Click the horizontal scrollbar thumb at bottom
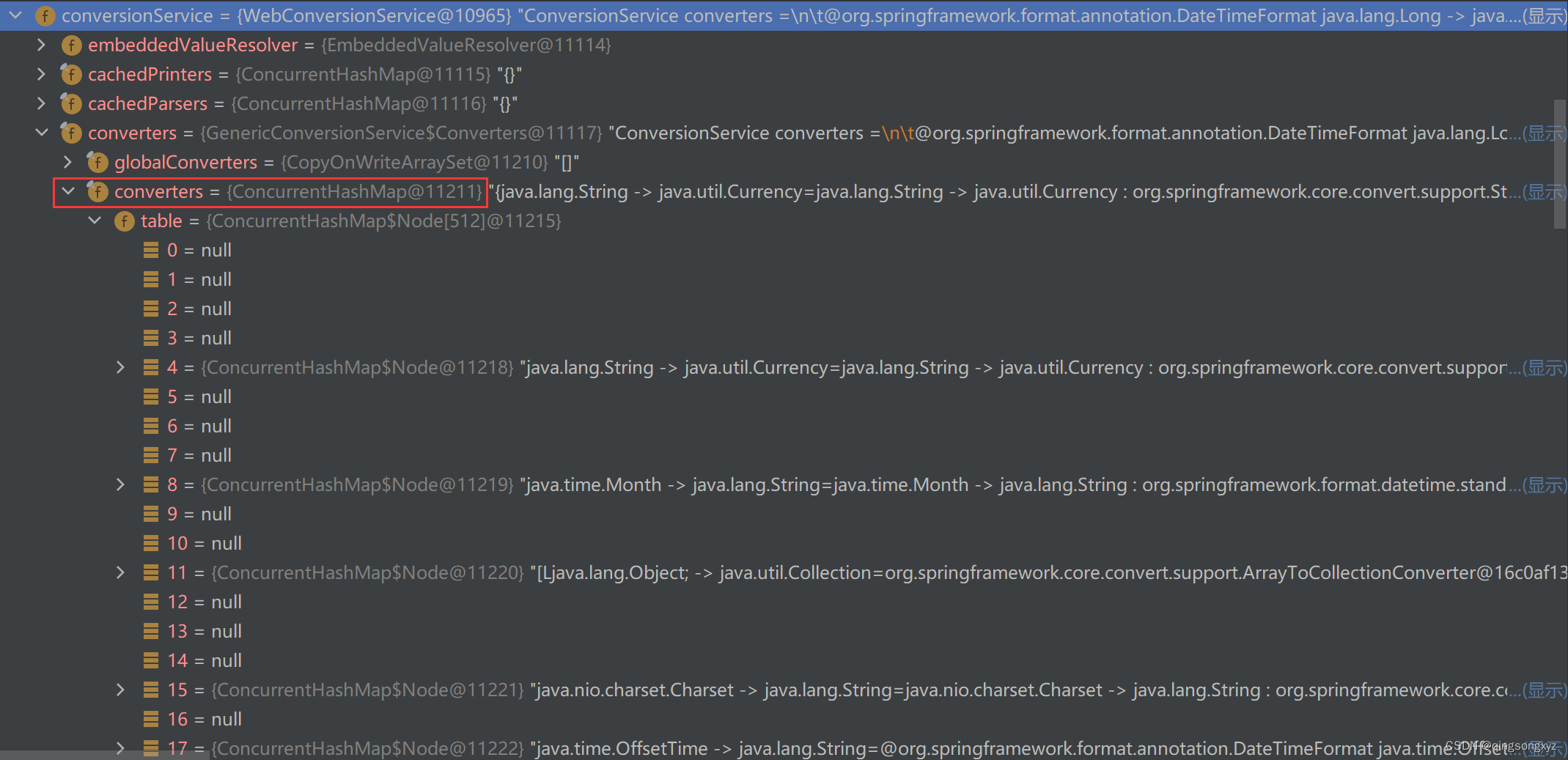The height and width of the screenshot is (760, 1568). pos(104,755)
